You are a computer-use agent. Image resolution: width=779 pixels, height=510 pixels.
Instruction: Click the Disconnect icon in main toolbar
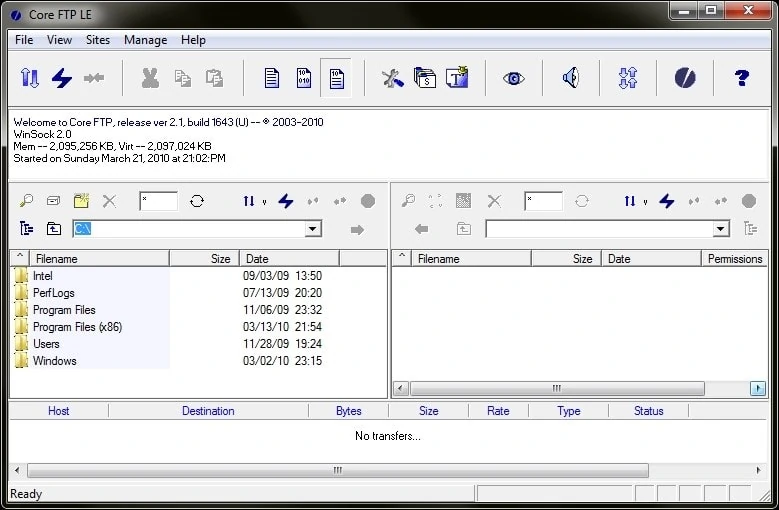94,78
